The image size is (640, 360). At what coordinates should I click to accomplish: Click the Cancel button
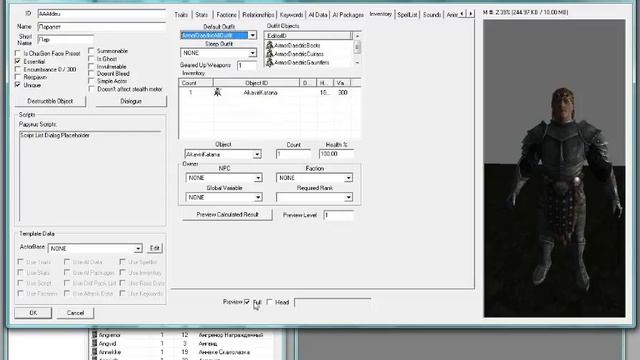tap(76, 313)
